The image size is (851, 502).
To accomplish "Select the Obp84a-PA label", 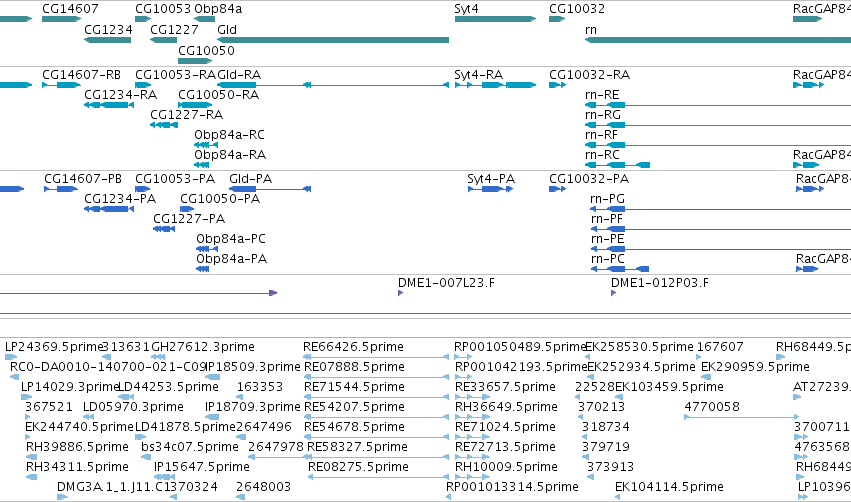I will tap(232, 259).
